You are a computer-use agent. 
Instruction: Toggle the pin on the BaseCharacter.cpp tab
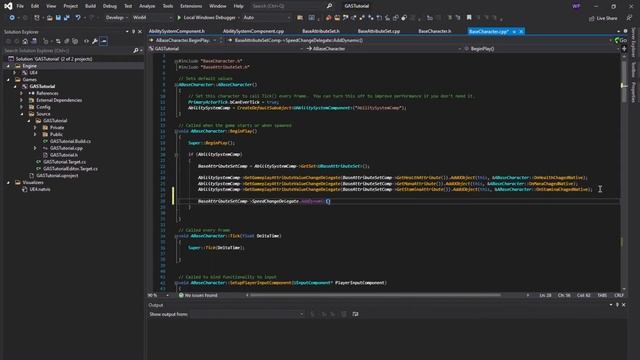coord(514,31)
